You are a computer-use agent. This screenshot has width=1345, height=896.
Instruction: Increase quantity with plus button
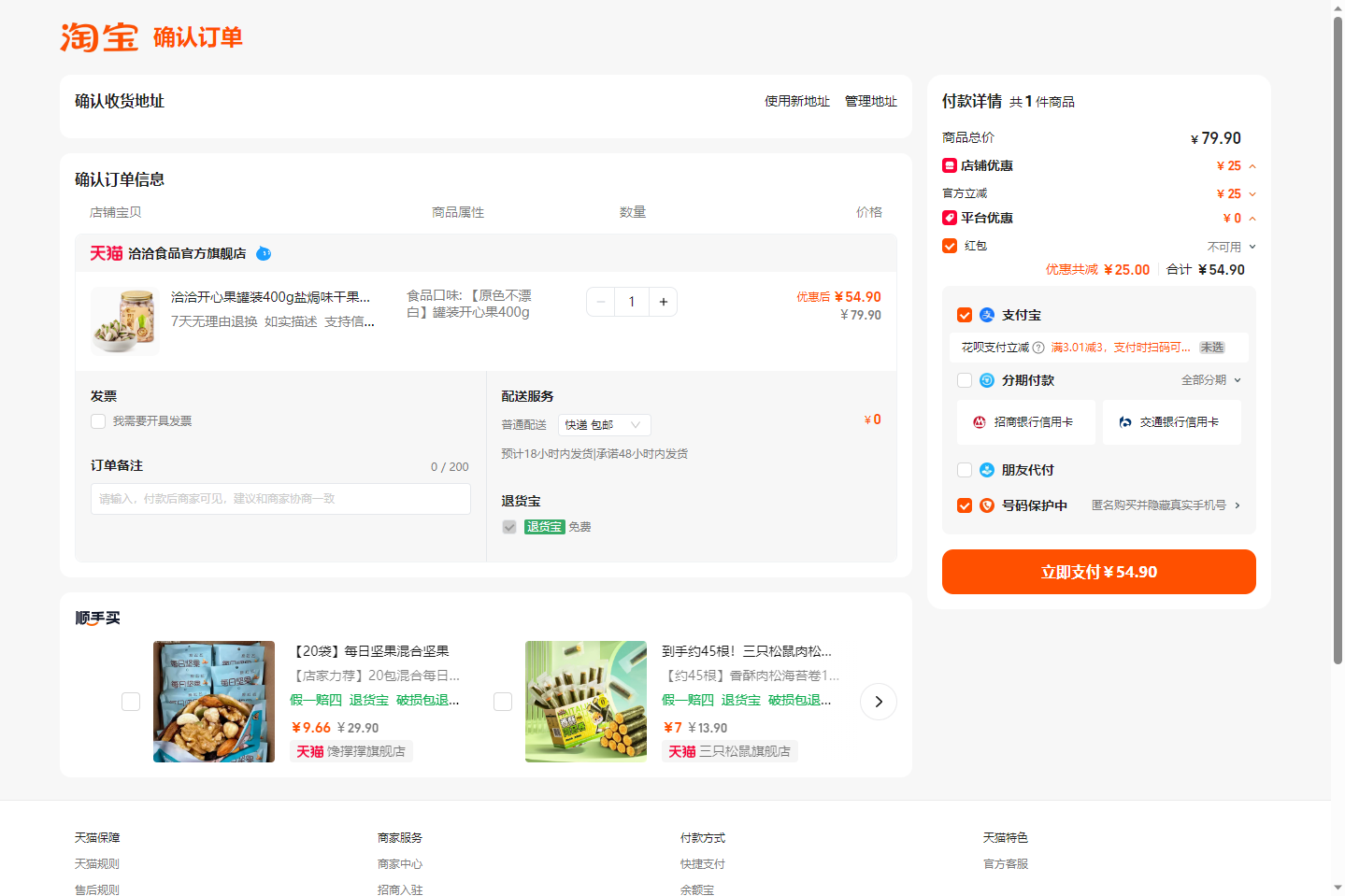(664, 302)
